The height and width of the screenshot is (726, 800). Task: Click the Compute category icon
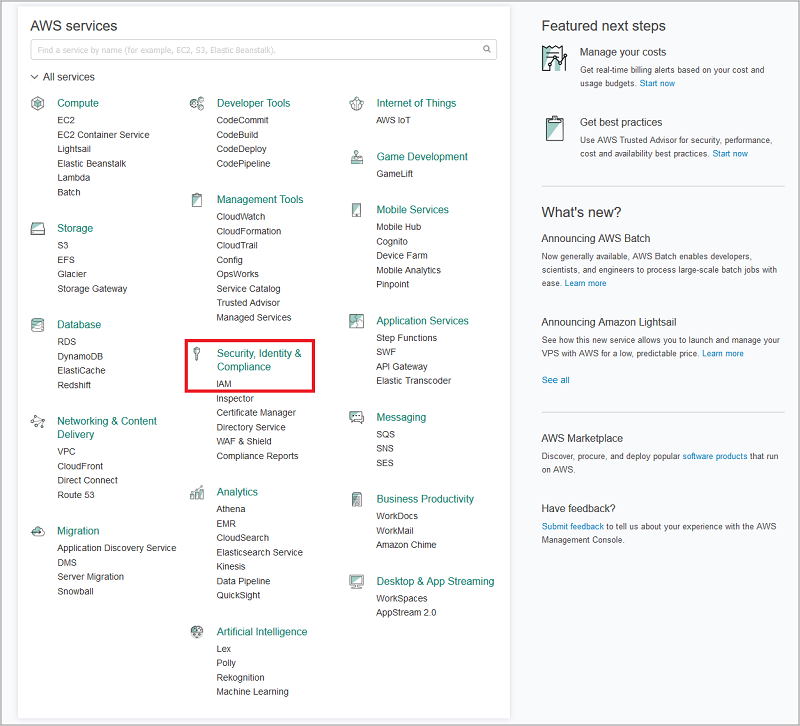[x=37, y=103]
